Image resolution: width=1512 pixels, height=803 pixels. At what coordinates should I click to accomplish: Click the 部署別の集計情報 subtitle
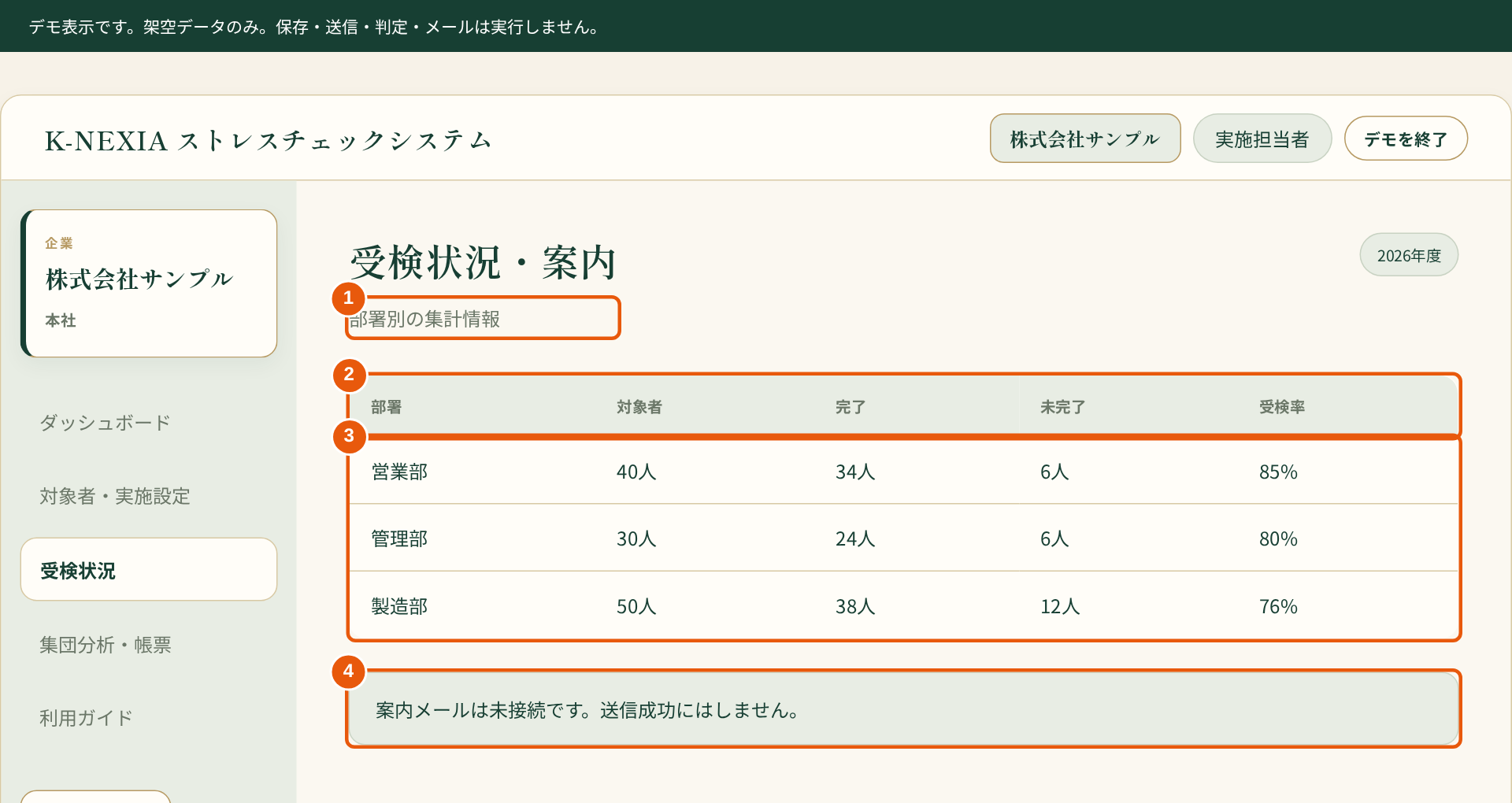(425, 319)
